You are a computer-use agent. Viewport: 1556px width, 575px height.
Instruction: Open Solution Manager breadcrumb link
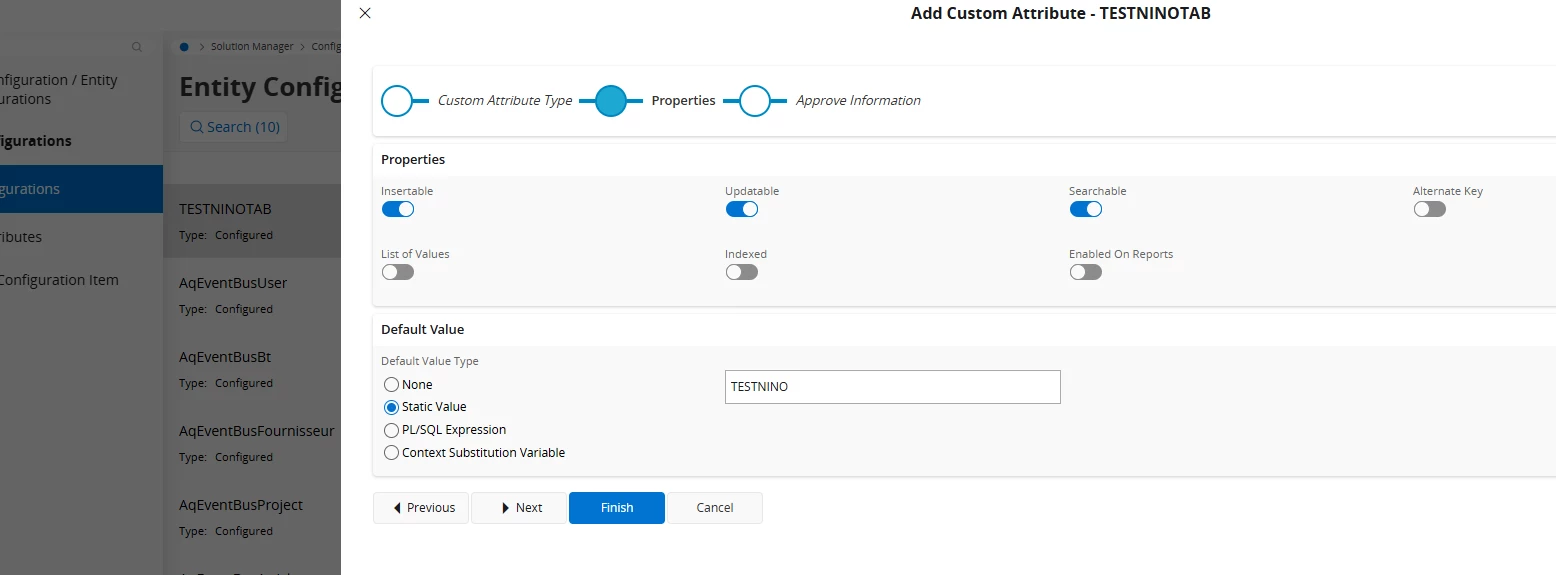[252, 47]
